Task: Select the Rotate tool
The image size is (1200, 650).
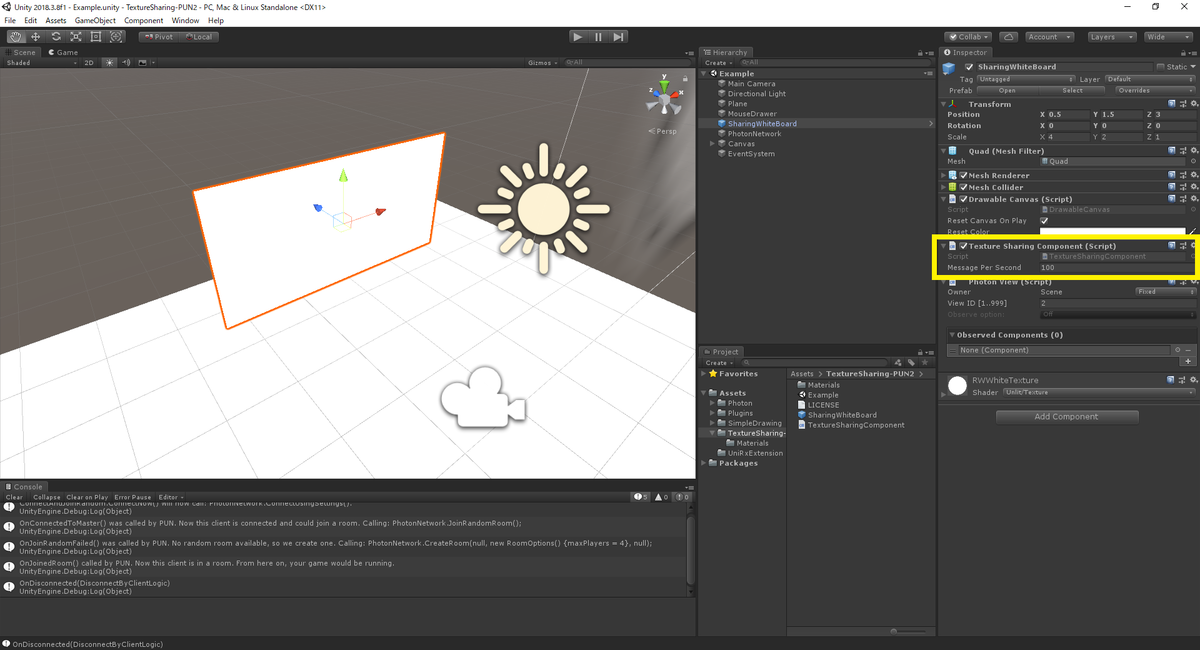Action: 56,36
